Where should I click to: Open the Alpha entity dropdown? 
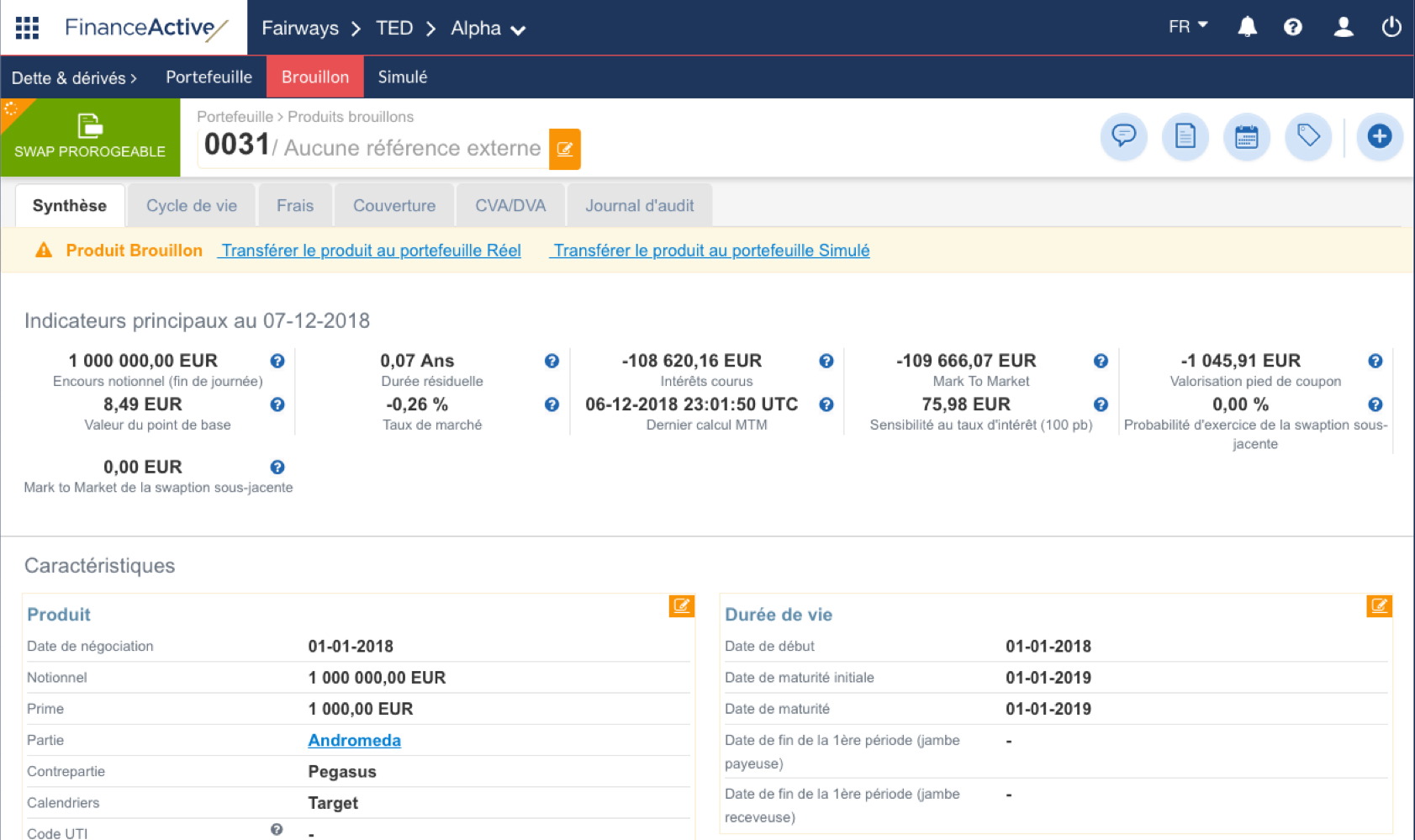488,28
